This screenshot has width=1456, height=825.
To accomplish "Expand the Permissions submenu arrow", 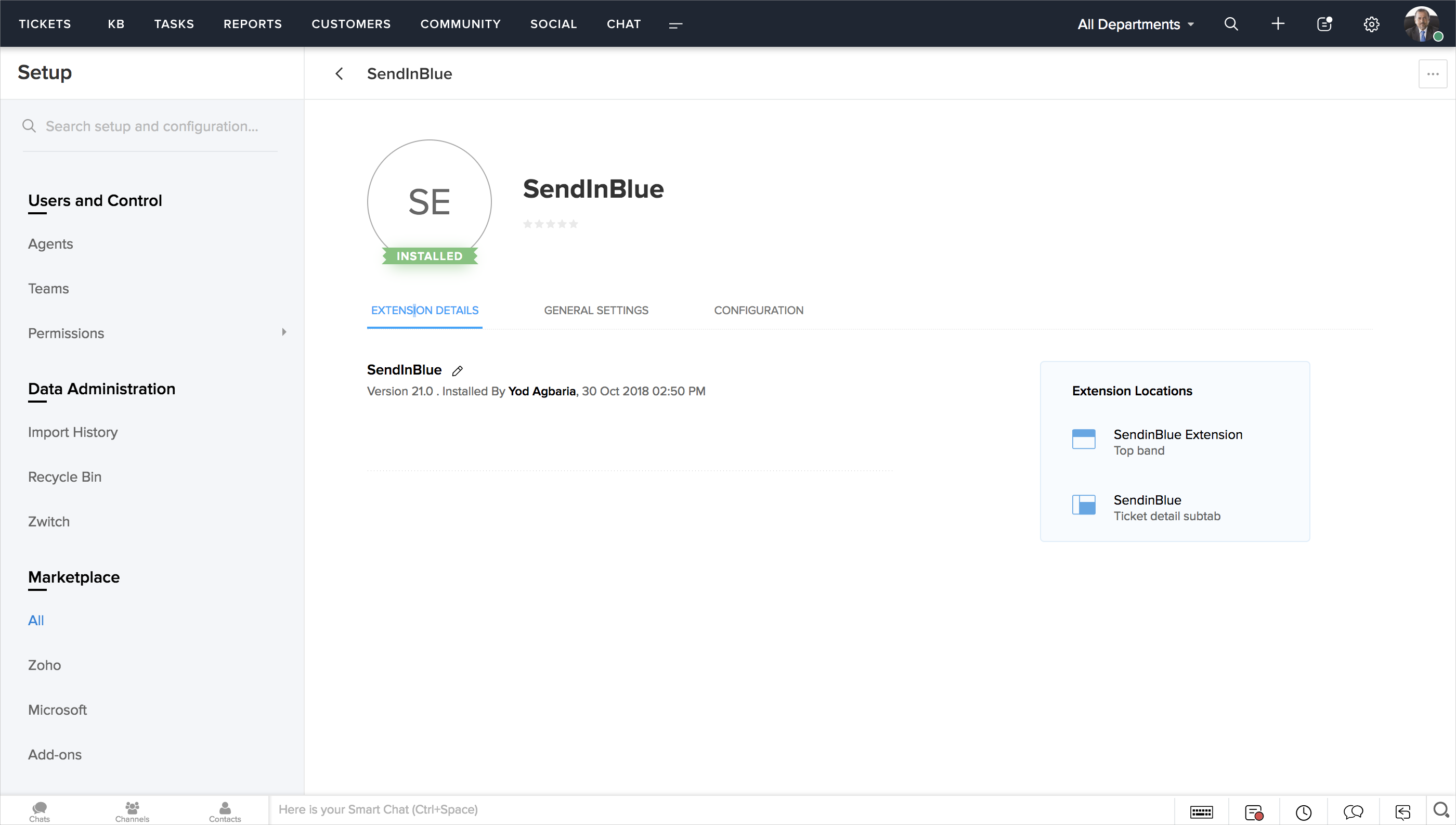I will [284, 332].
